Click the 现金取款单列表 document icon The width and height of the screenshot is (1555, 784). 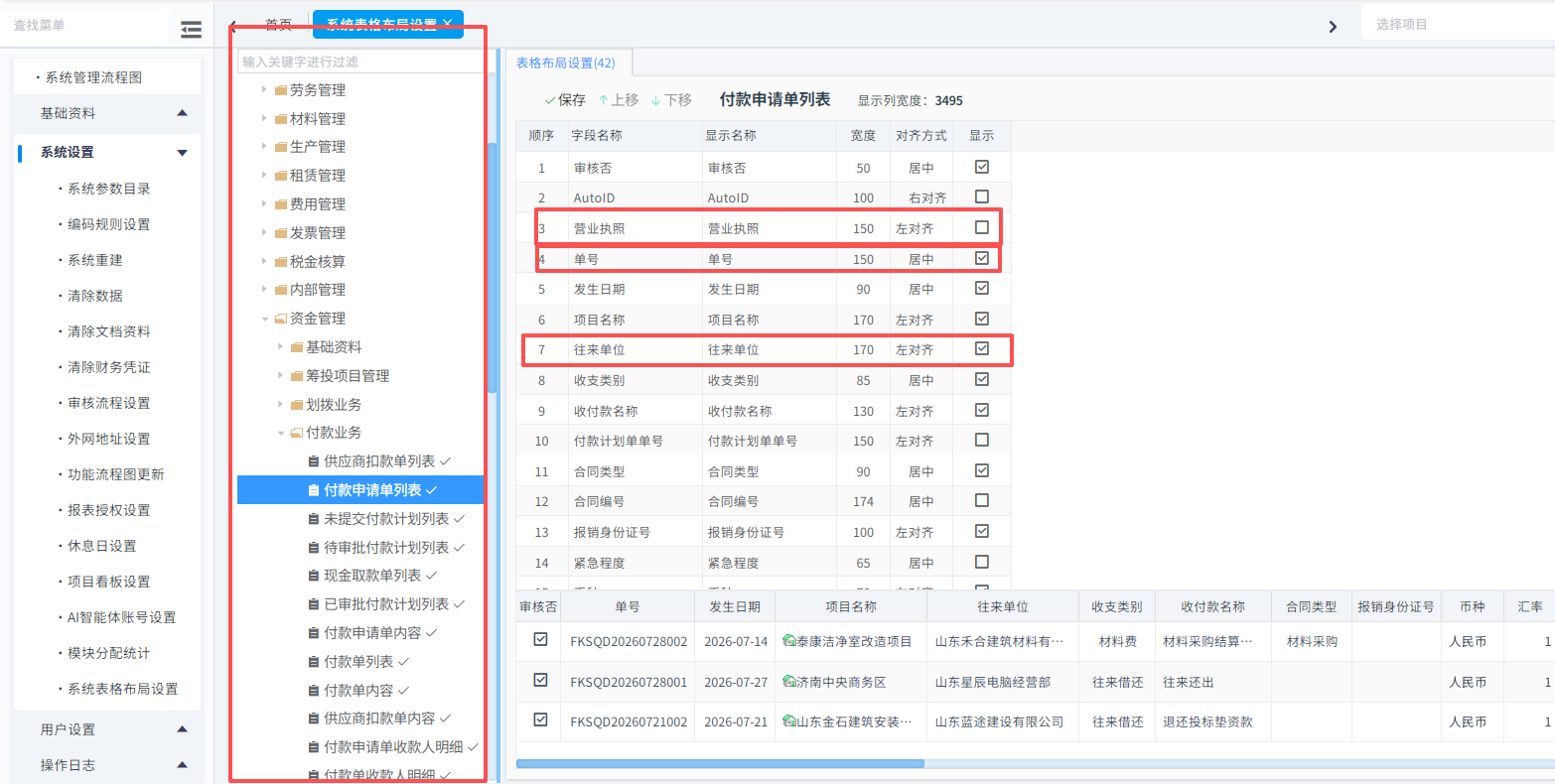coord(314,576)
